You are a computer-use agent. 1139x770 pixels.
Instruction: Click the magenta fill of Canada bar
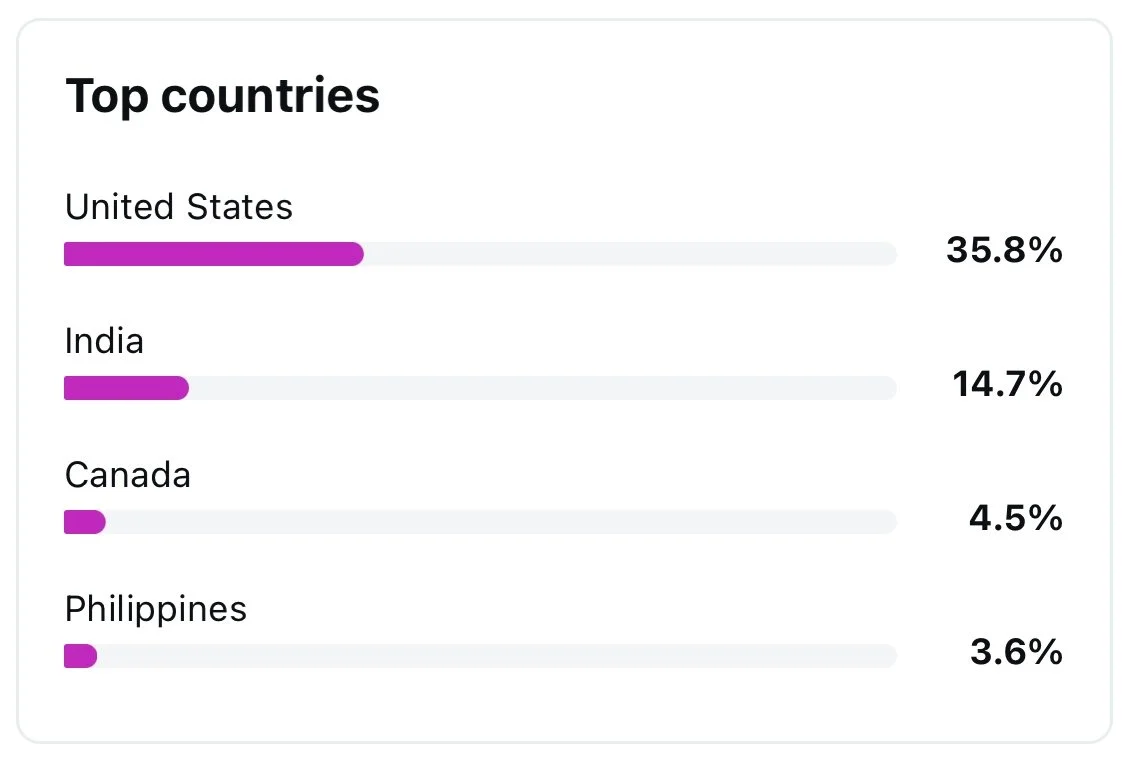[84, 522]
